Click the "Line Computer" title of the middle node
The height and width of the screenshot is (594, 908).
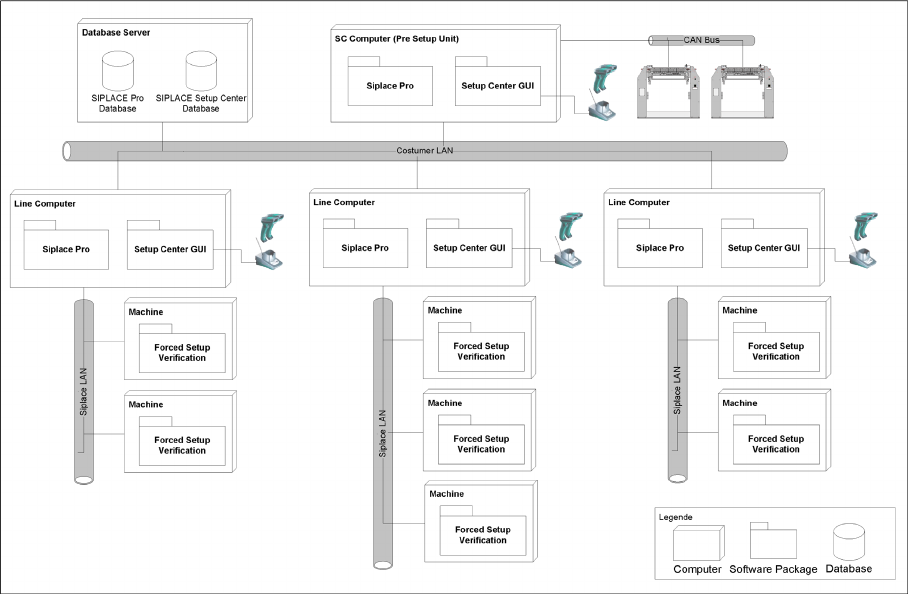(344, 202)
